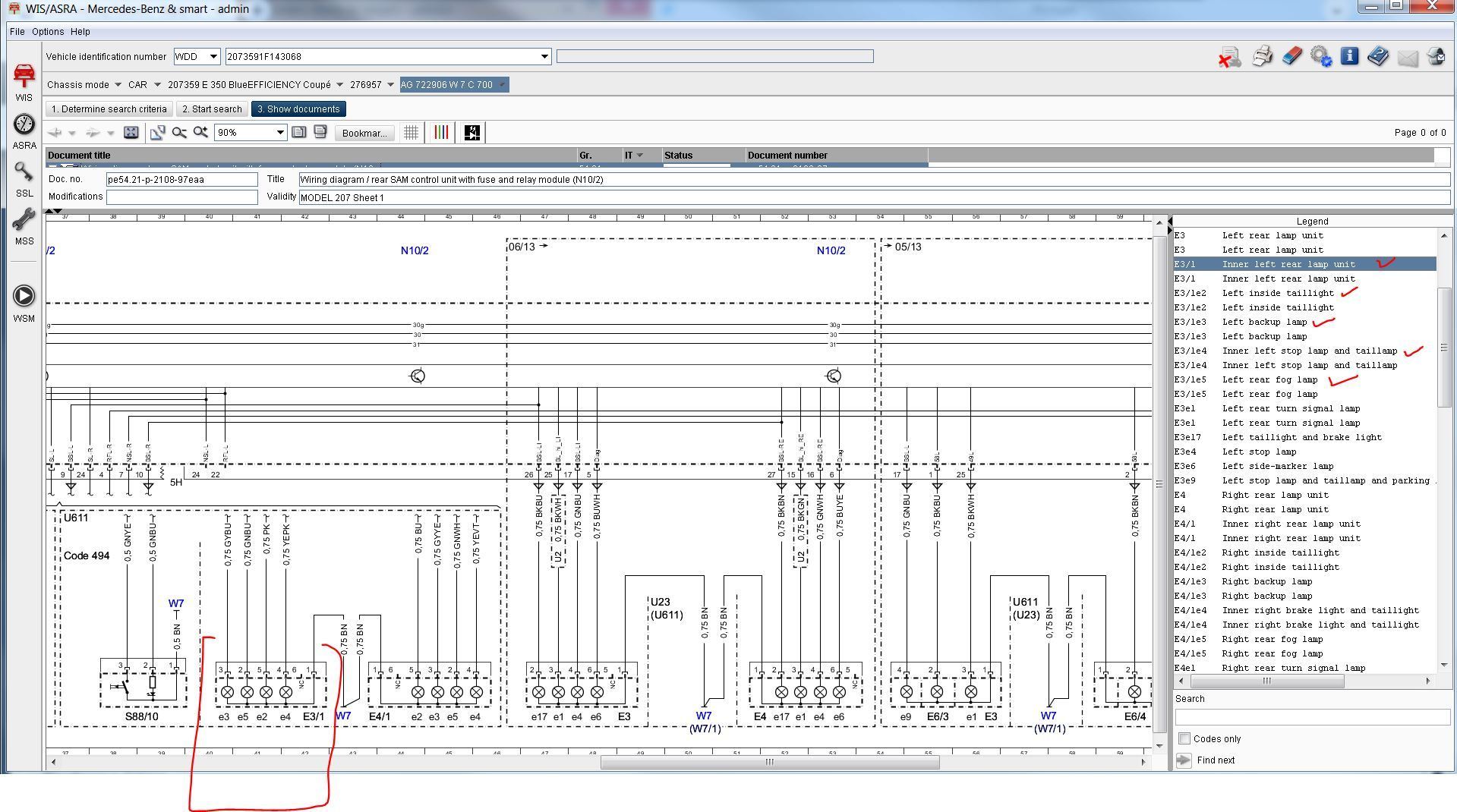Open the blue info icon
This screenshot has height=812, width=1457.
click(x=1349, y=56)
